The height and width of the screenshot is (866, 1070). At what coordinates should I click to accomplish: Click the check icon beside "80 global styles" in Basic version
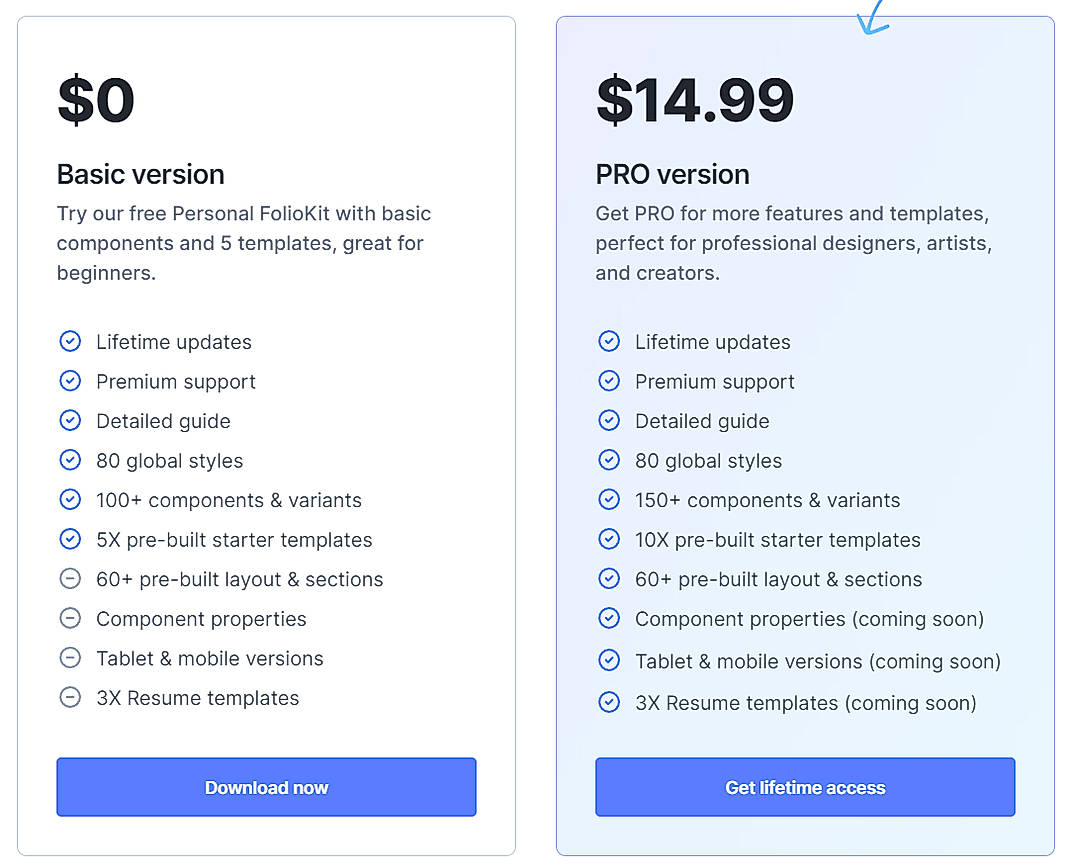[70, 460]
